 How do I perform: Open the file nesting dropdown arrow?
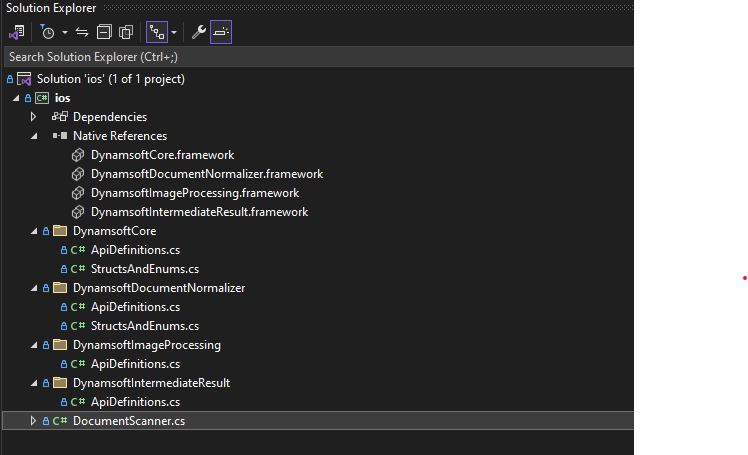174,32
